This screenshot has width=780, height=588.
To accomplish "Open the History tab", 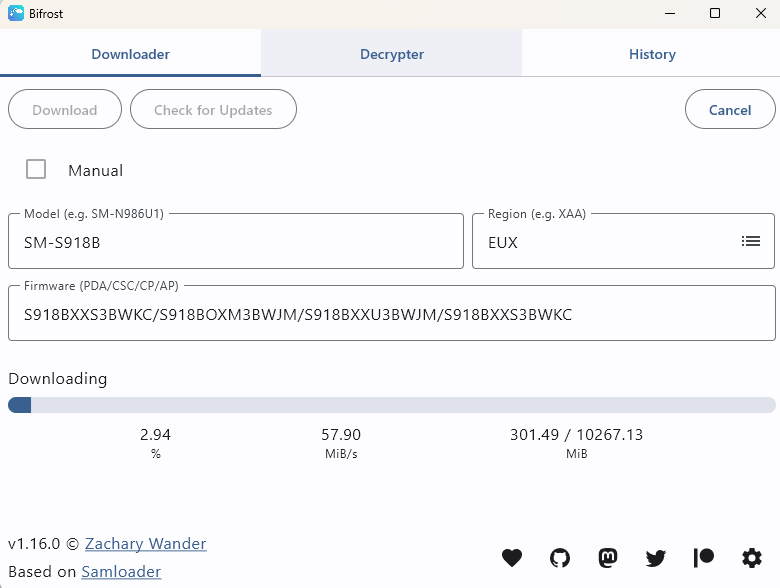I will [x=652, y=54].
